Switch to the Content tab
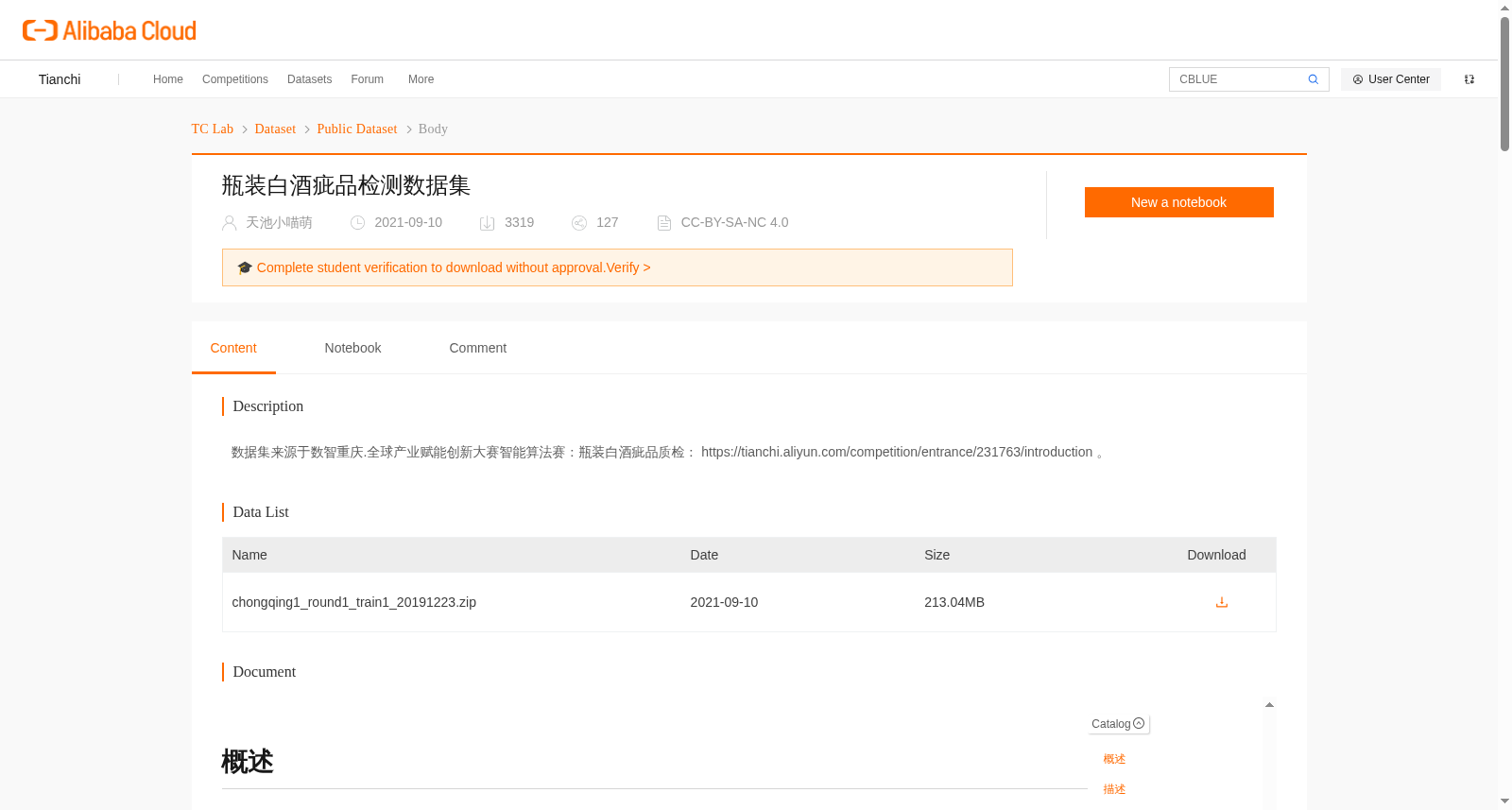Screen dimensions: 1512x810 pyautogui.click(x=233, y=348)
